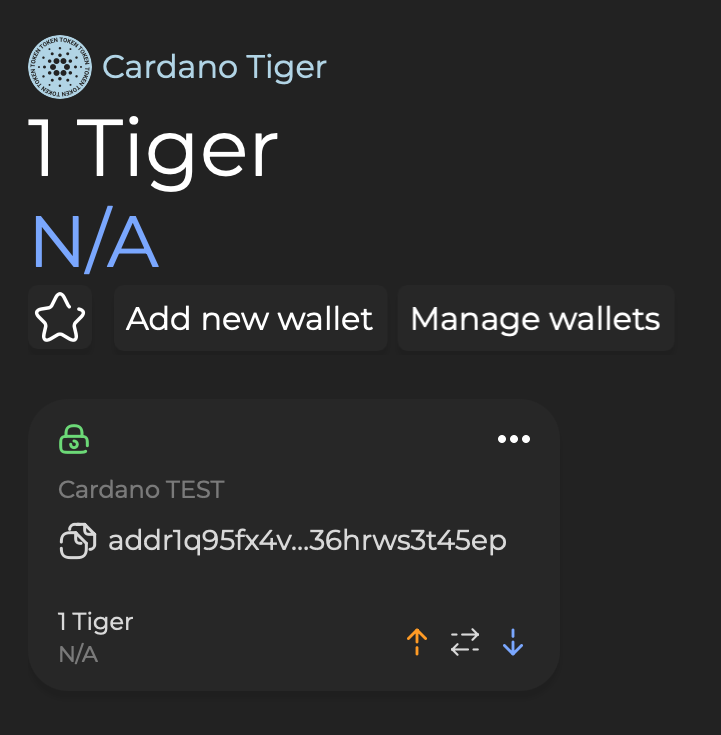Click the Cardano Tiger title text
721x735 pixels.
pyautogui.click(x=214, y=67)
